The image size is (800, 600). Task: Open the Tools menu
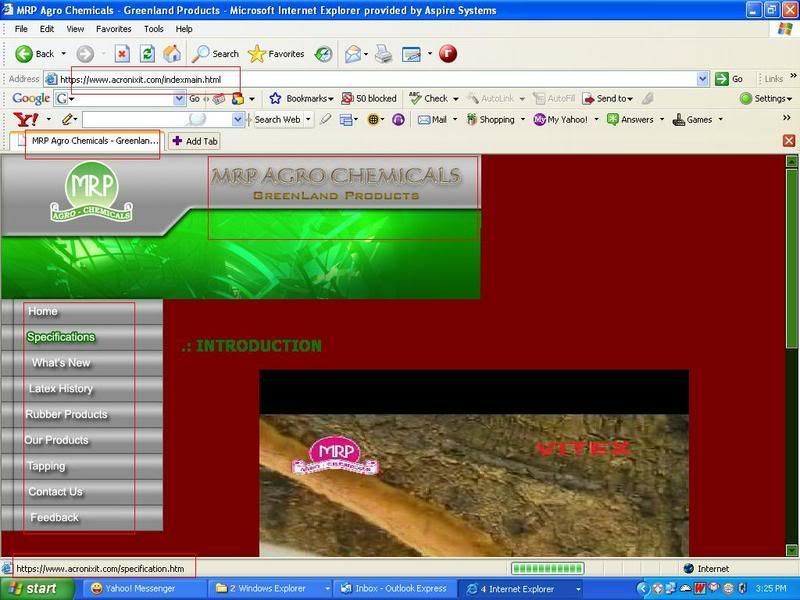pos(154,29)
